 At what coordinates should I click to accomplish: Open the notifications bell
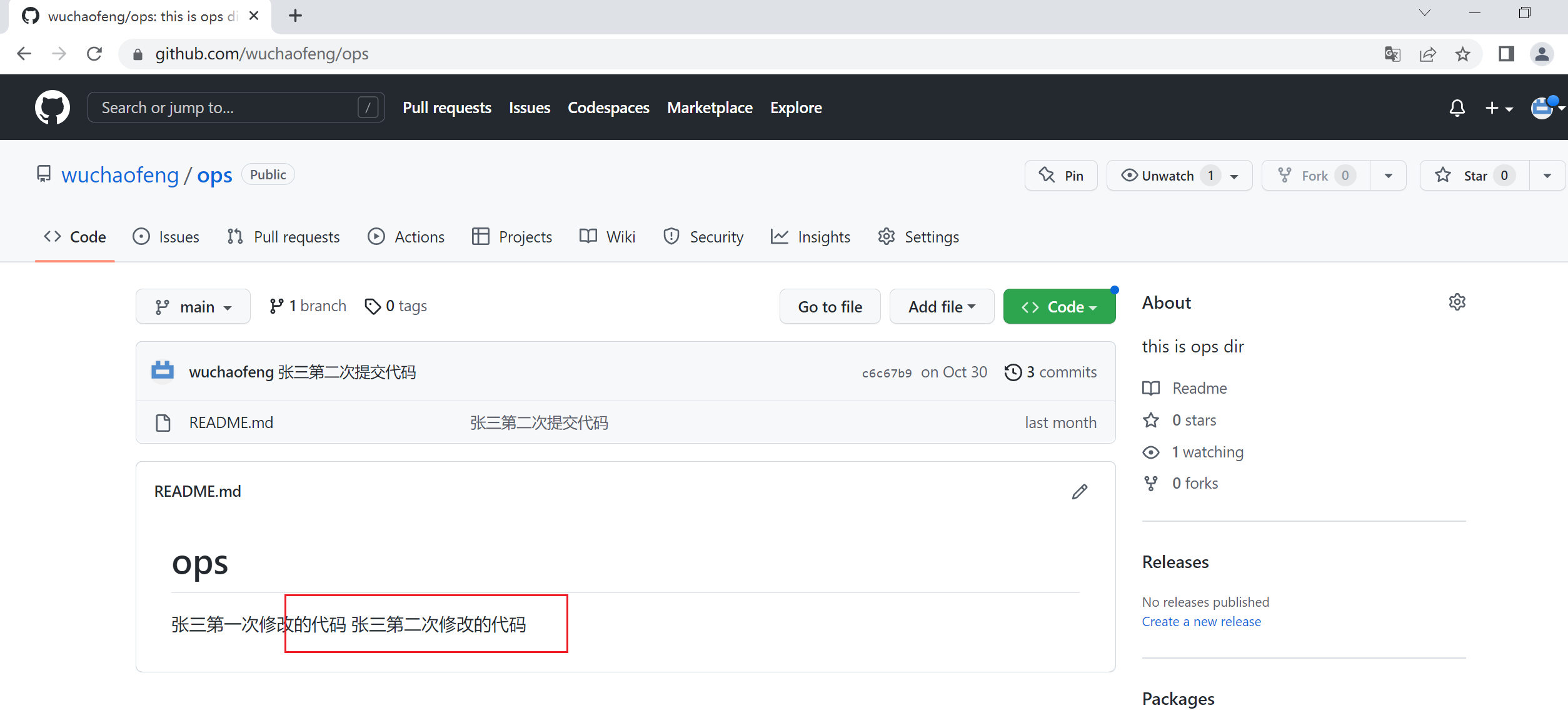click(1457, 108)
